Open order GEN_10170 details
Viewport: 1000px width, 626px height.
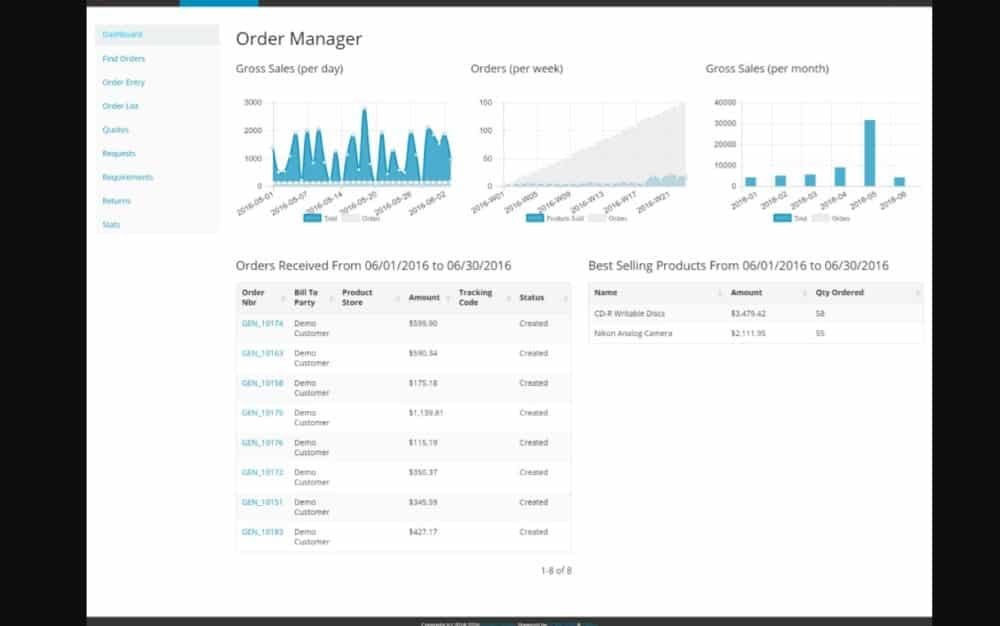click(262, 412)
